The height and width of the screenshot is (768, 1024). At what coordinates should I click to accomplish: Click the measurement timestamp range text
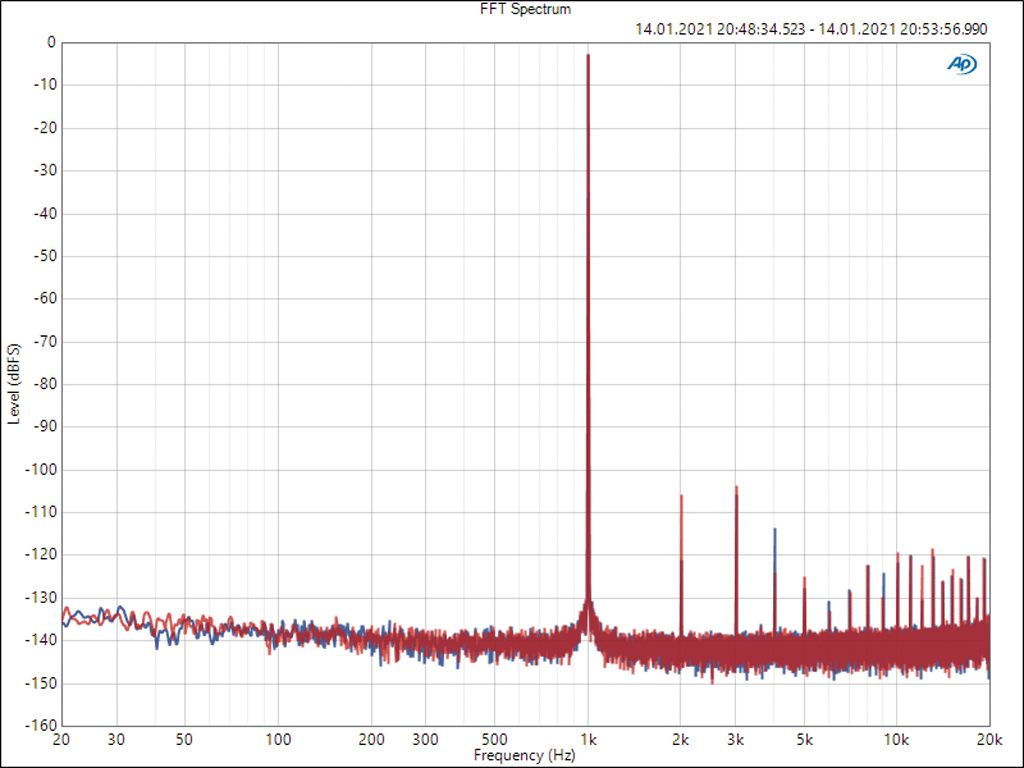click(811, 29)
